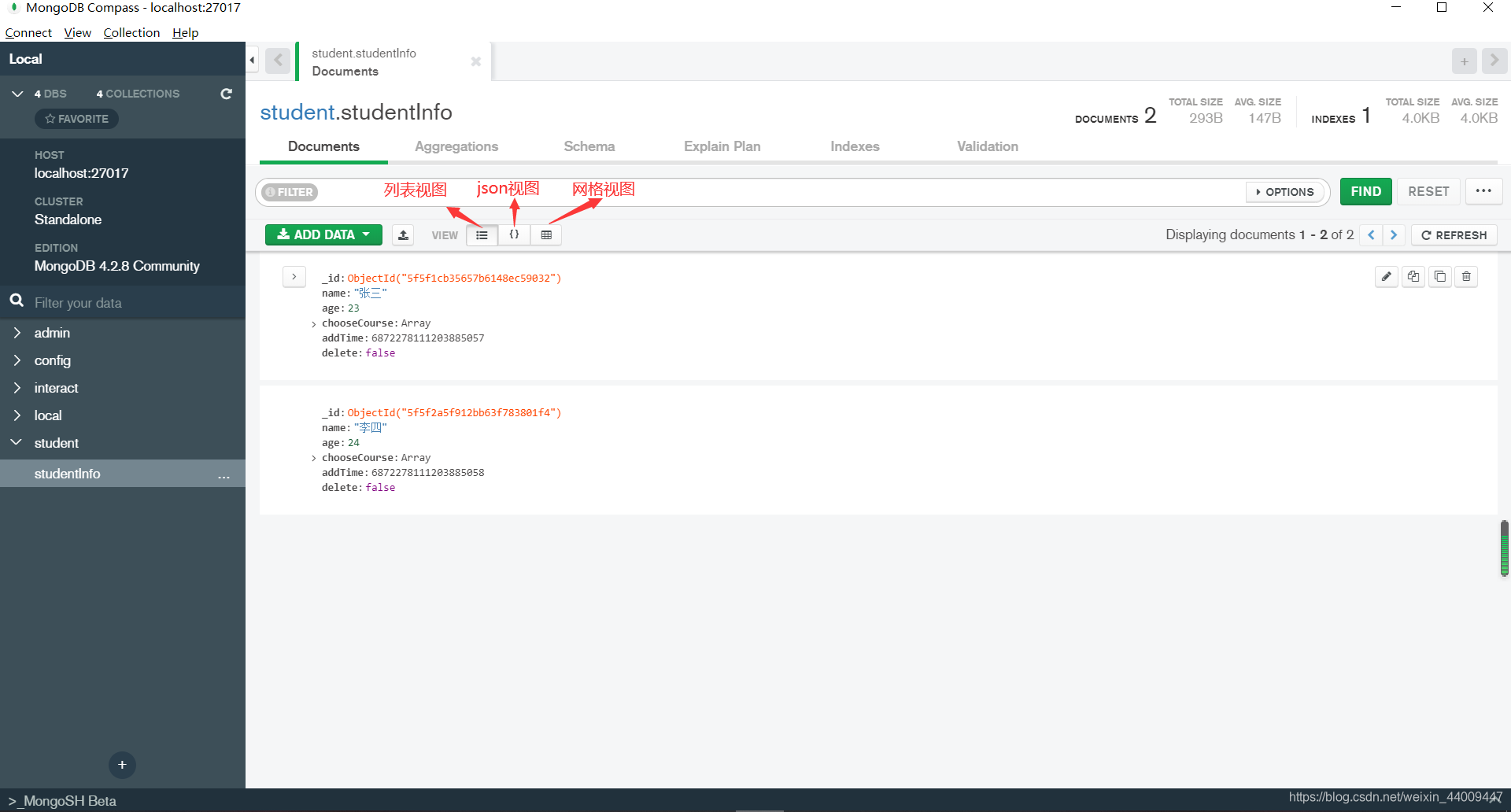Viewport: 1511px width, 812px height.
Task: Copy the first document
Action: tap(1413, 276)
